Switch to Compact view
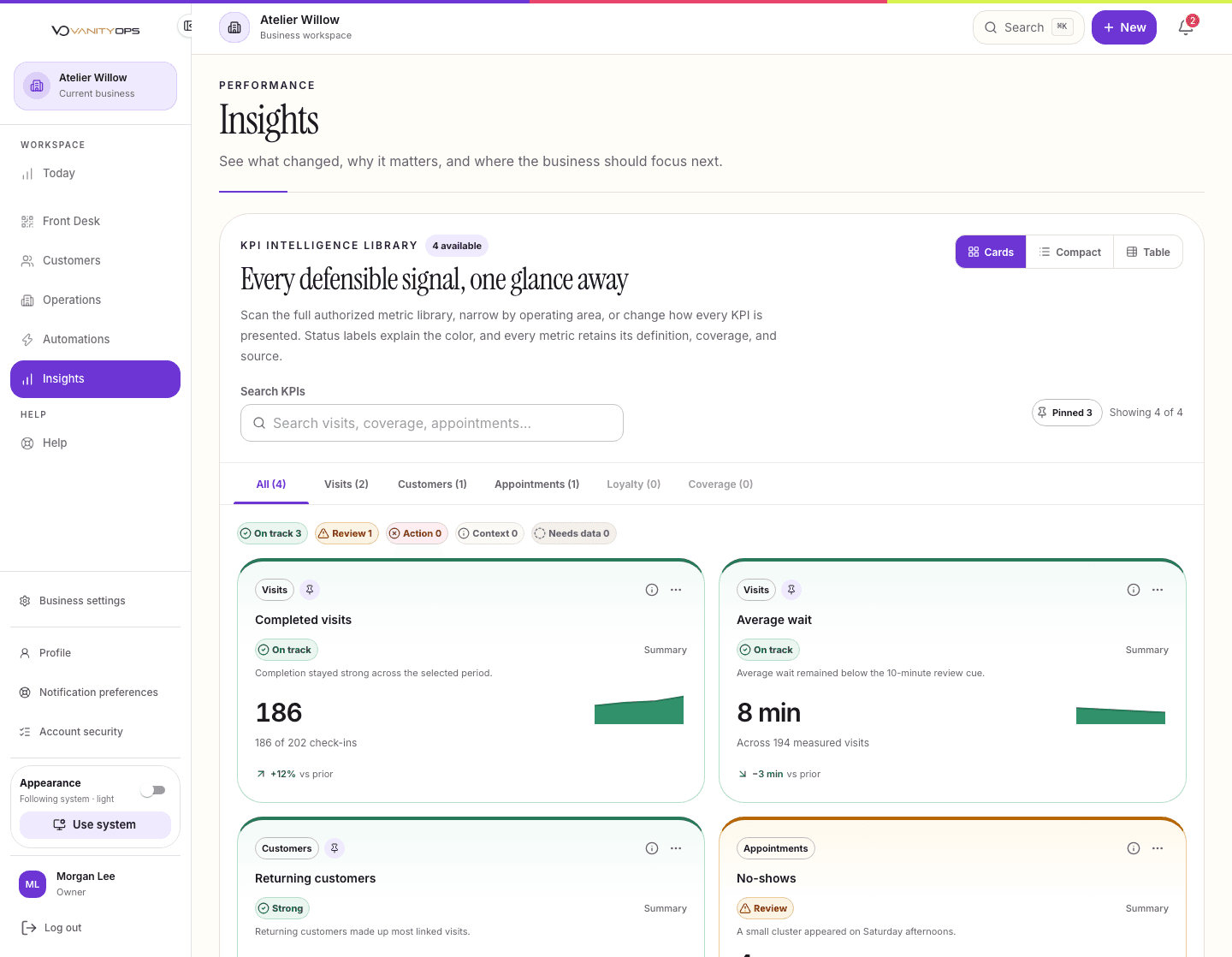The image size is (1232, 957). pyautogui.click(x=1069, y=252)
